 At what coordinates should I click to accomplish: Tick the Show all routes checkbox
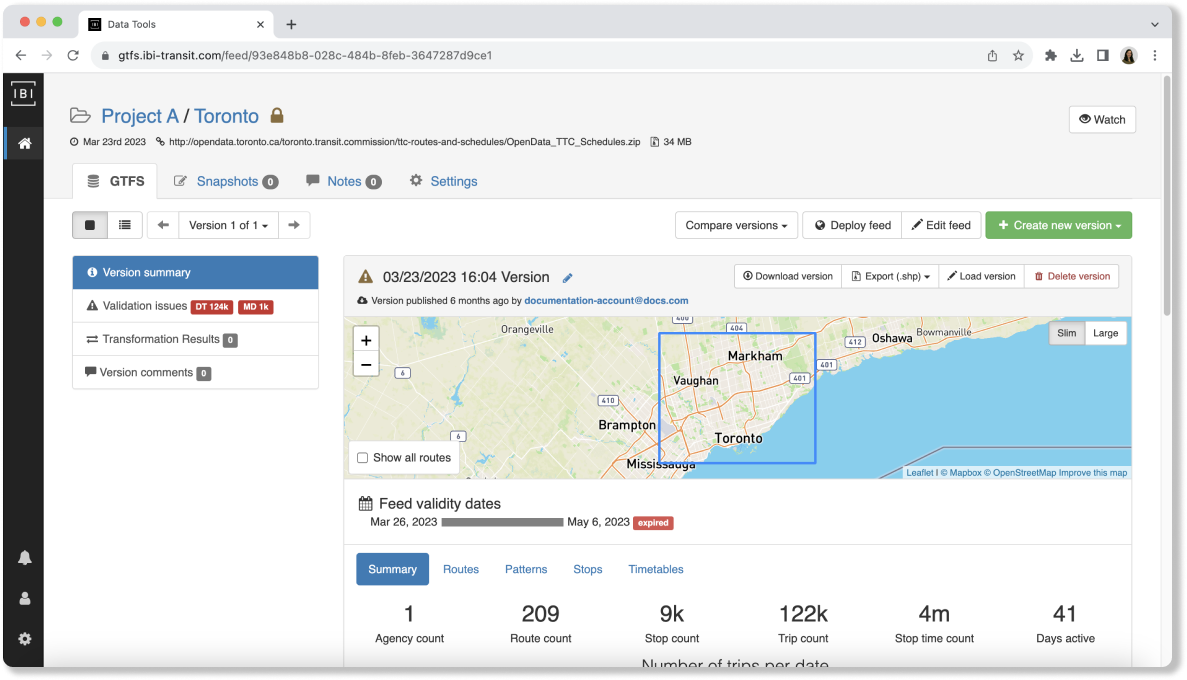(363, 458)
